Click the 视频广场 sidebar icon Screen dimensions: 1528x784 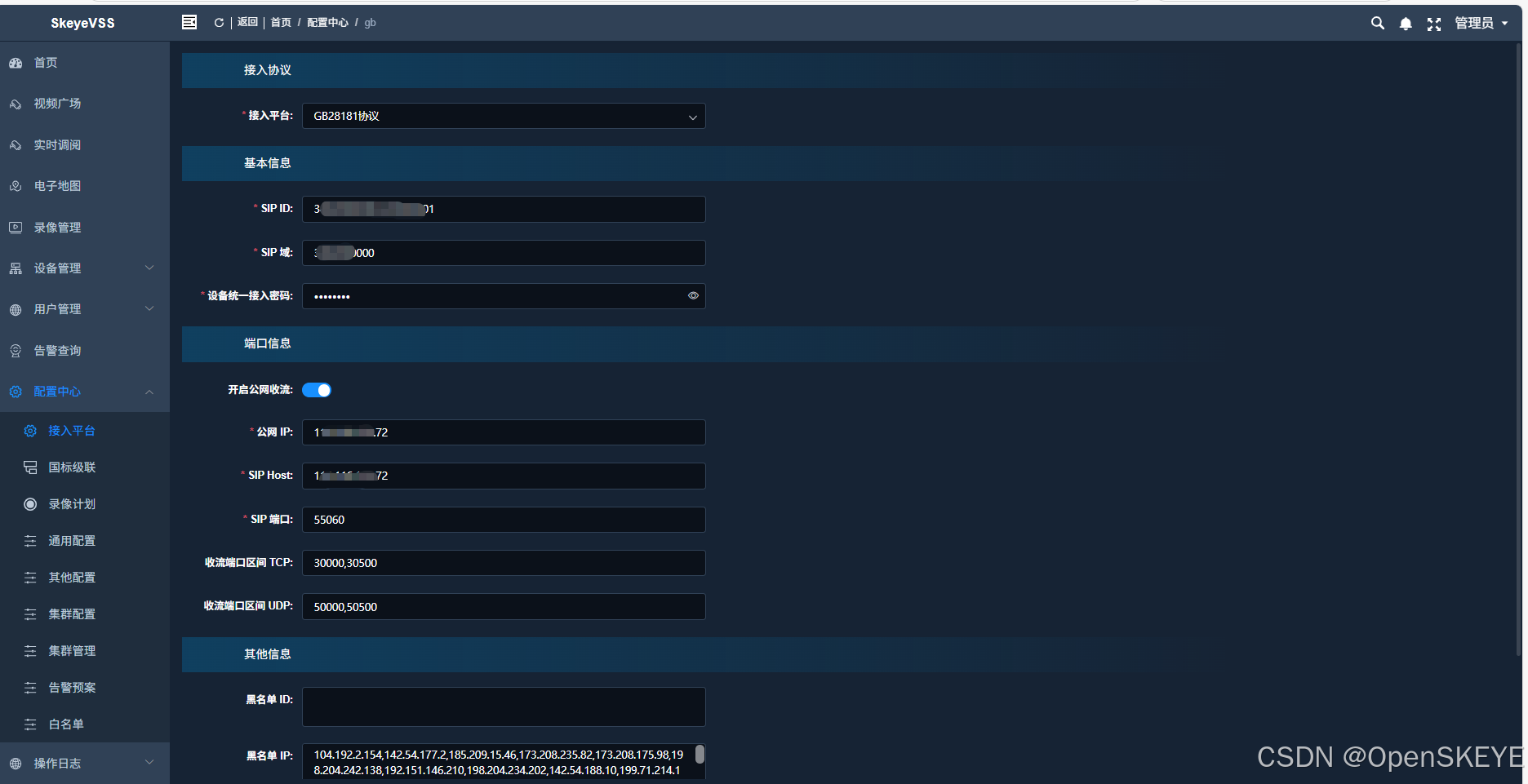coord(16,104)
